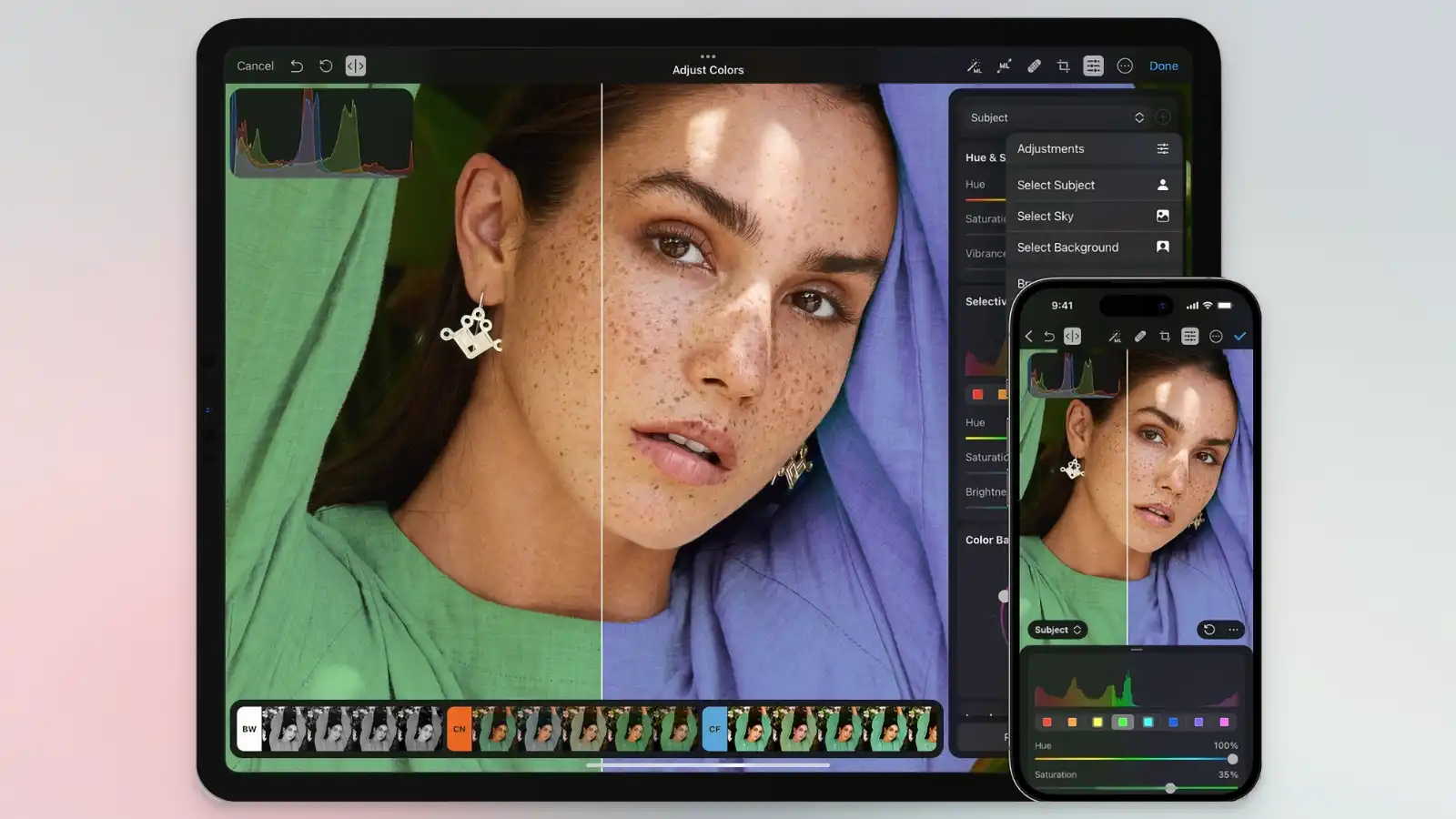Open the Adjustments sliders panel icon
Image resolution: width=1456 pixels, height=819 pixels.
click(x=1093, y=66)
